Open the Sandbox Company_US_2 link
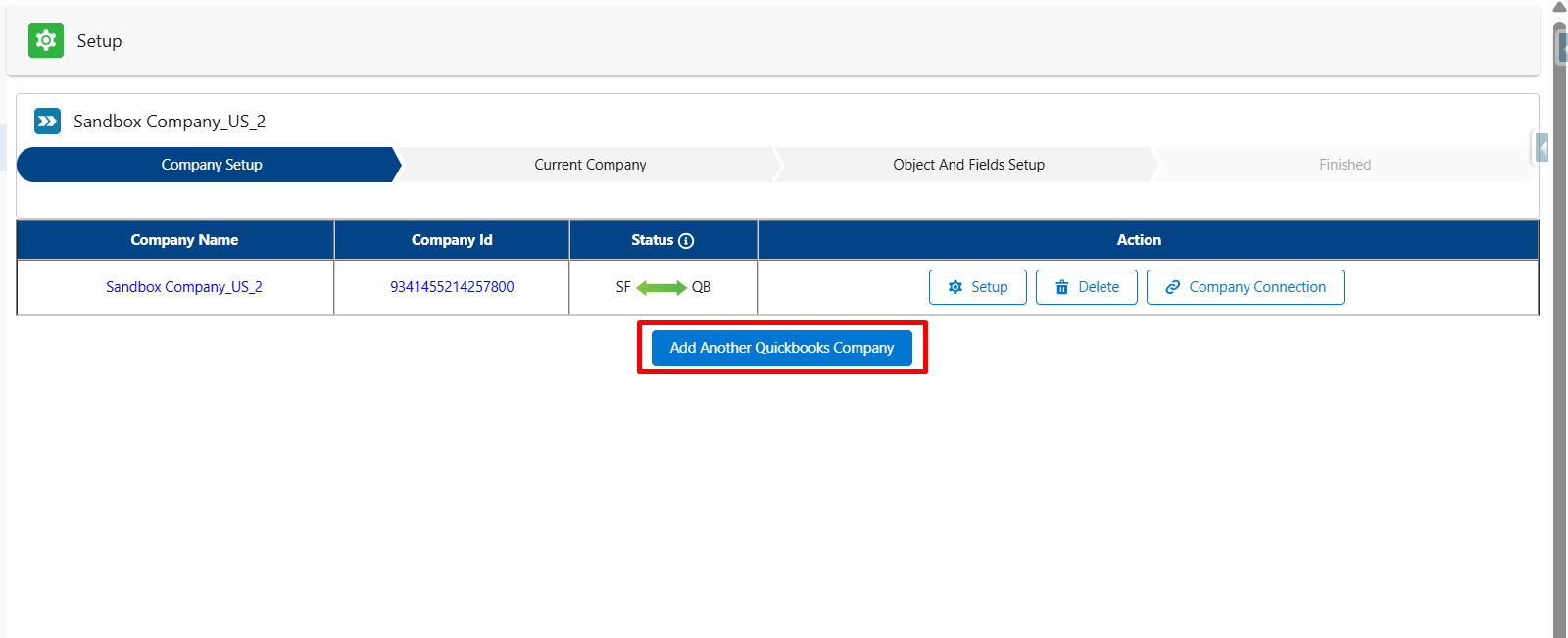The width and height of the screenshot is (1568, 638). [x=184, y=287]
